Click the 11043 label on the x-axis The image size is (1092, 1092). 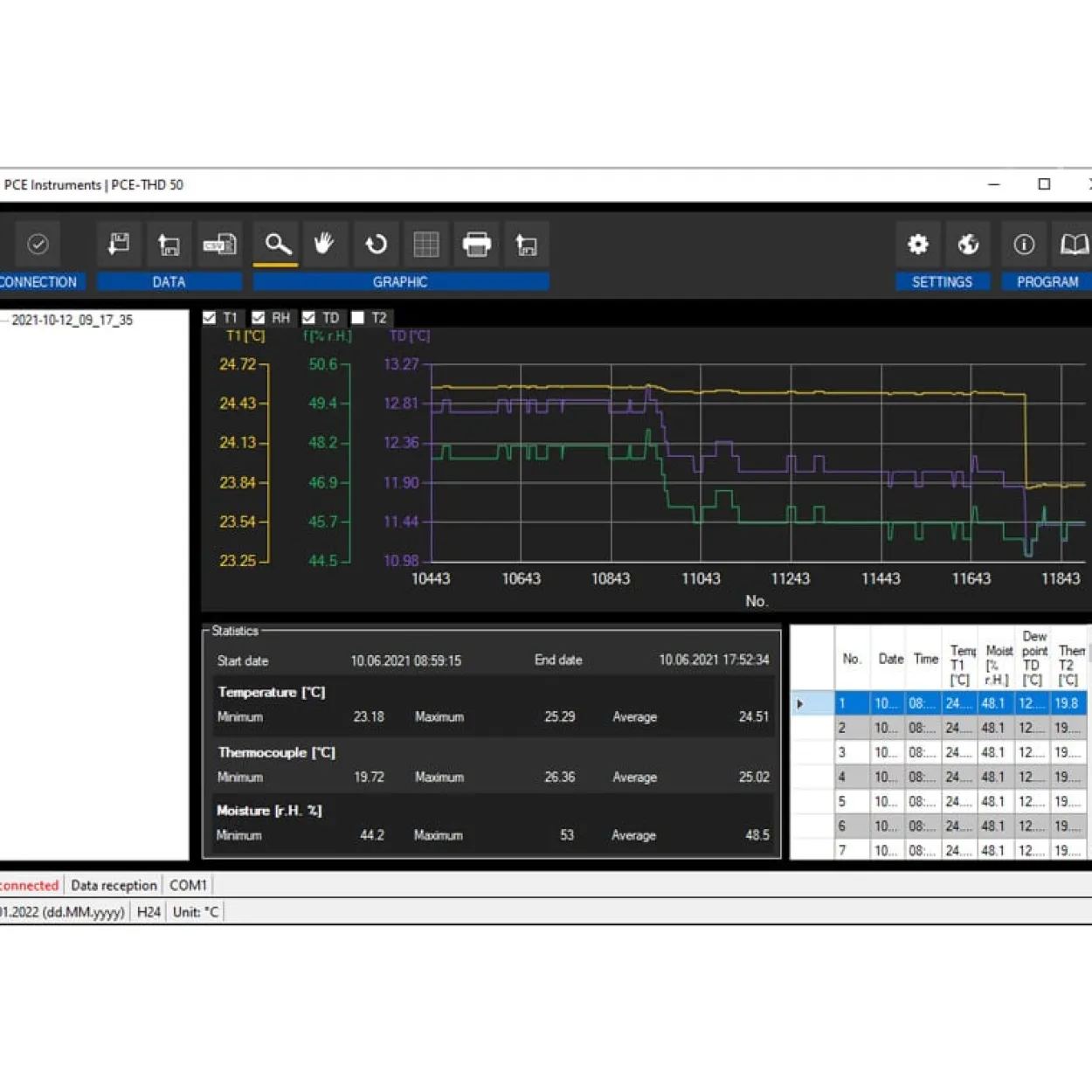pos(701,578)
